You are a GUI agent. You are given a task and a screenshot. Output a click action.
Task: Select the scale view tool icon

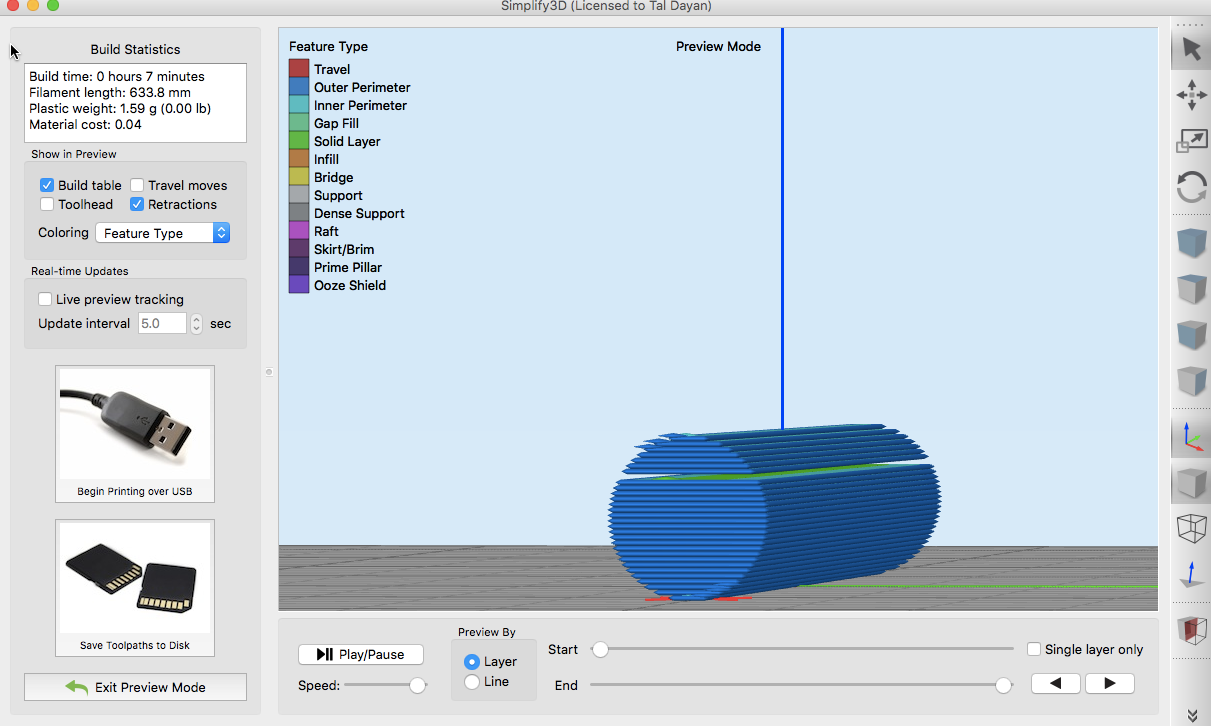click(1191, 141)
